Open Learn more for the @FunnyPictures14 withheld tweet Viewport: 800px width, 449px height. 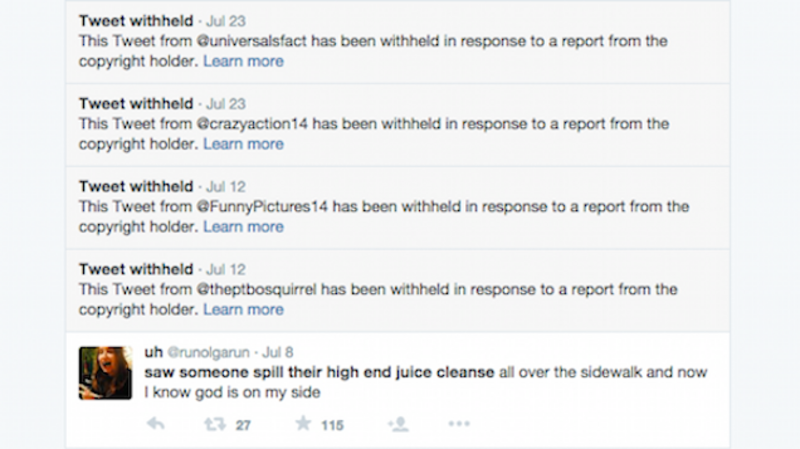point(243,227)
